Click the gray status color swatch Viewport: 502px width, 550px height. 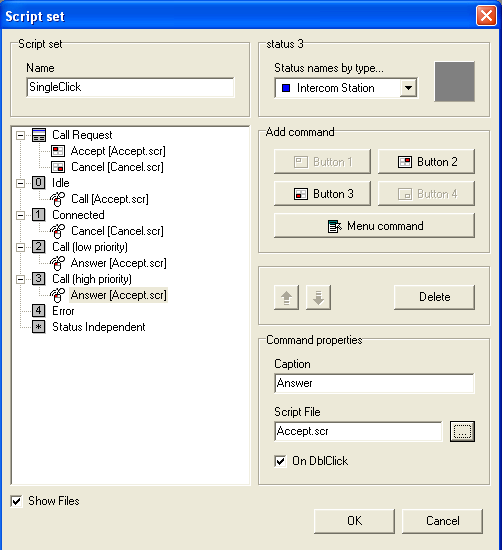pos(455,82)
